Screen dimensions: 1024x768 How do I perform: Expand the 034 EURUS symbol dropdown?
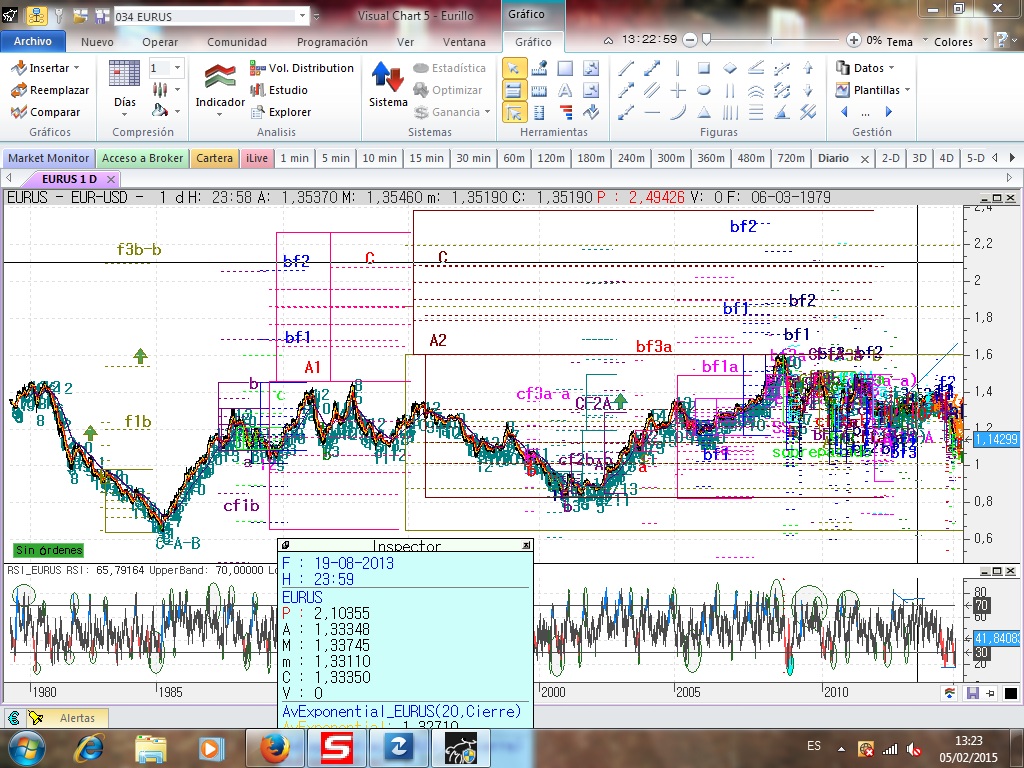click(303, 17)
